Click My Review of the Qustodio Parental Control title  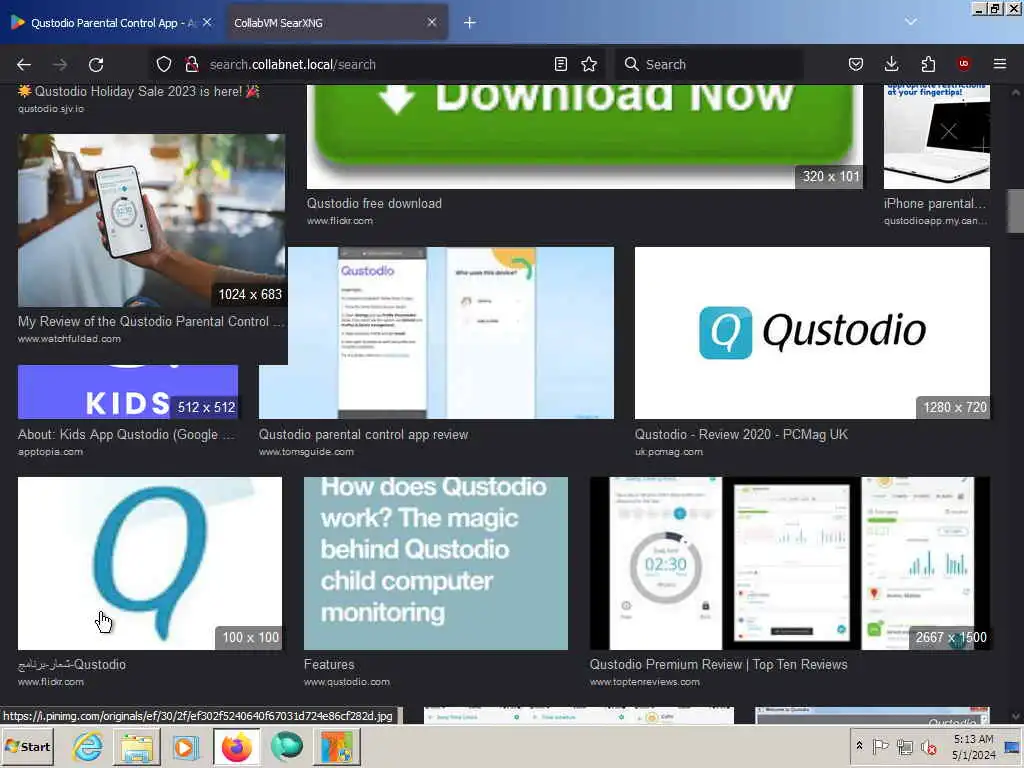pyautogui.click(x=151, y=321)
